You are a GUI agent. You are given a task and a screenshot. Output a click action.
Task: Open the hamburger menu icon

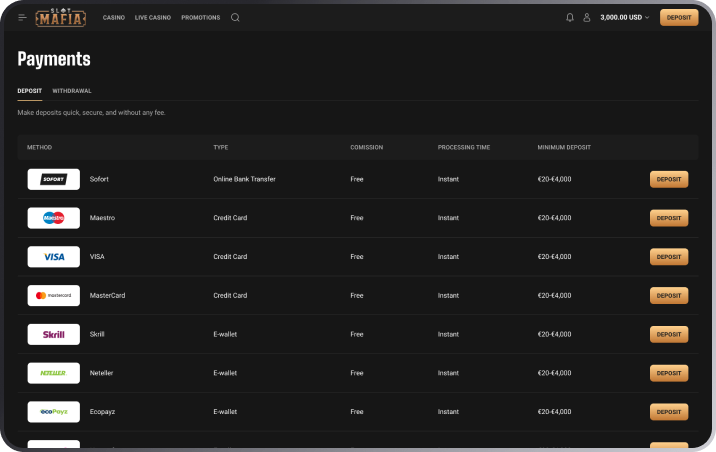[22, 17]
